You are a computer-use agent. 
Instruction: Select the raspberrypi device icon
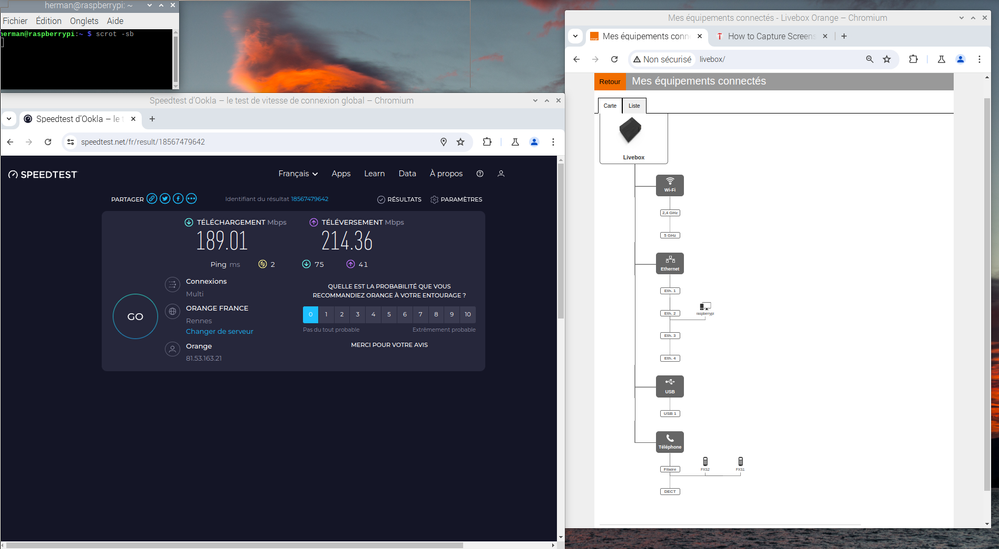tap(705, 308)
